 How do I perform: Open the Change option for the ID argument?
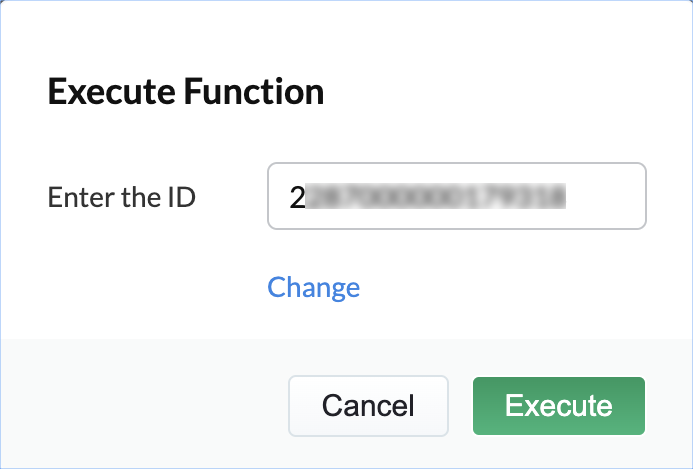(313, 288)
